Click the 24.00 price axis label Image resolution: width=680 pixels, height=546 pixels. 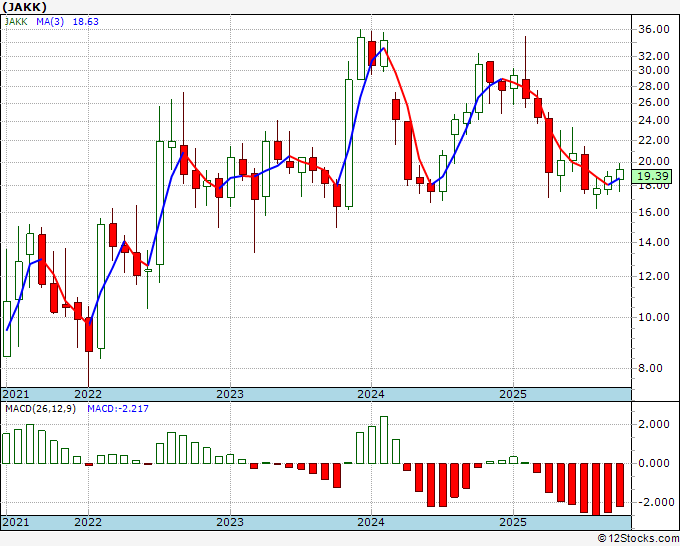[654, 121]
